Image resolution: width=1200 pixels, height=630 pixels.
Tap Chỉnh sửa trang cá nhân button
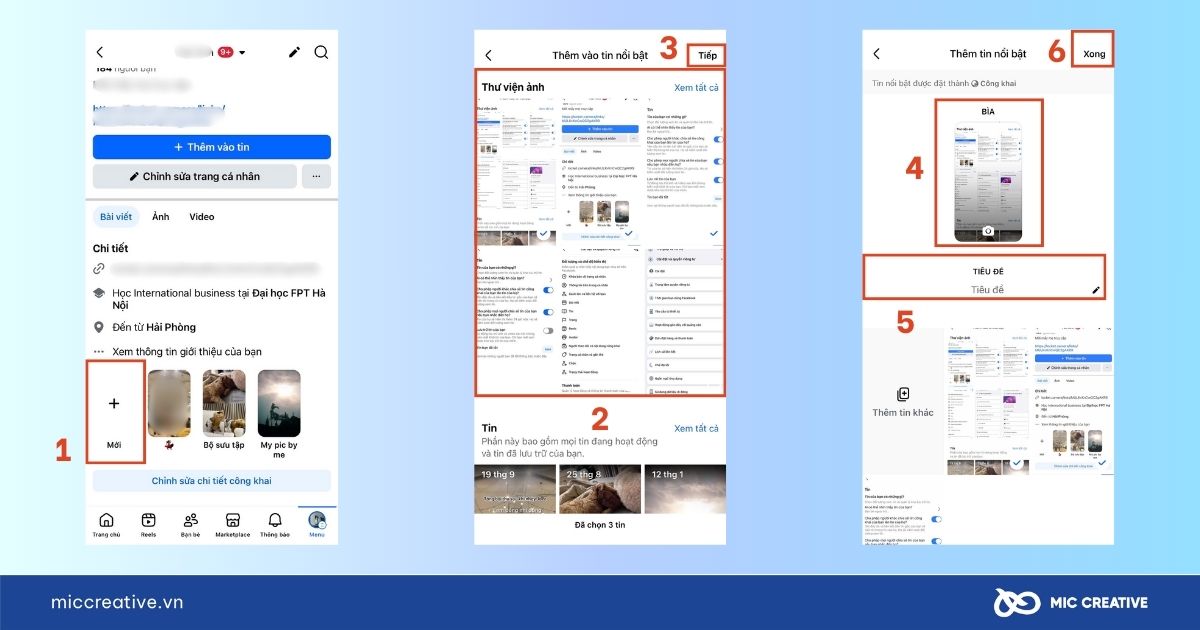(195, 176)
